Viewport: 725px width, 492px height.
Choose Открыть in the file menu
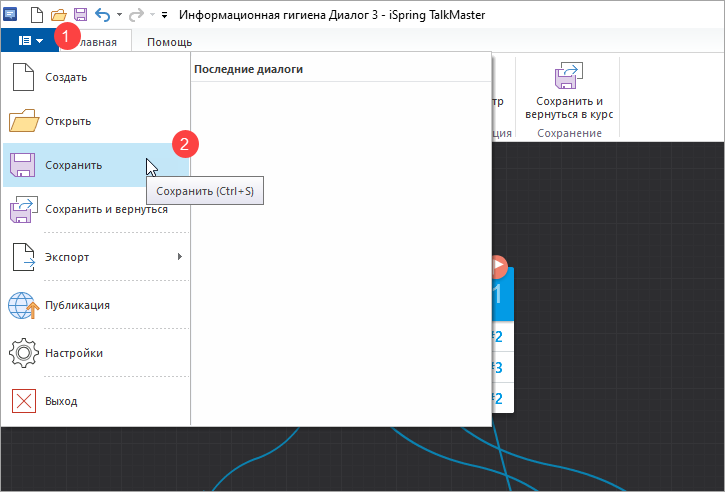pos(96,121)
